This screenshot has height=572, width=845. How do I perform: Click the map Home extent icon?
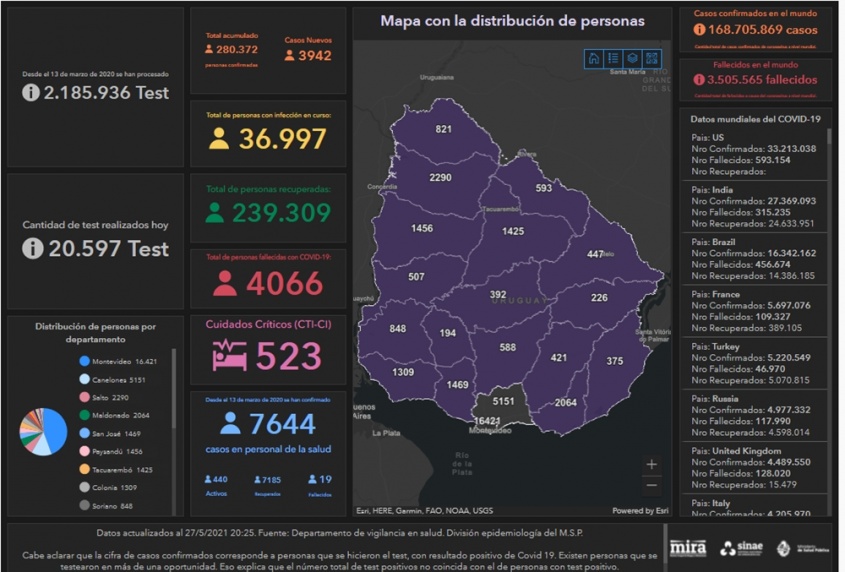pyautogui.click(x=594, y=59)
